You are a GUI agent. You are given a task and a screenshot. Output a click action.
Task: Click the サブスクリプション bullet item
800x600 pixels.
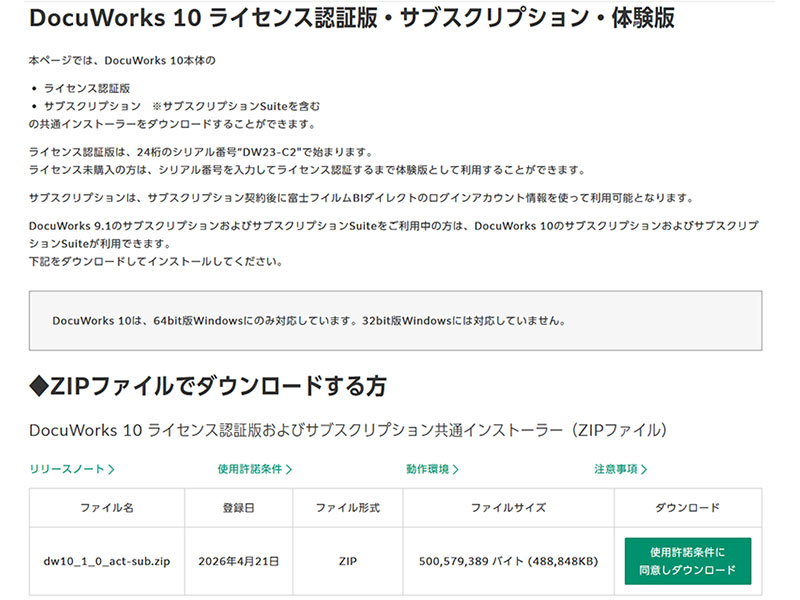(x=182, y=106)
